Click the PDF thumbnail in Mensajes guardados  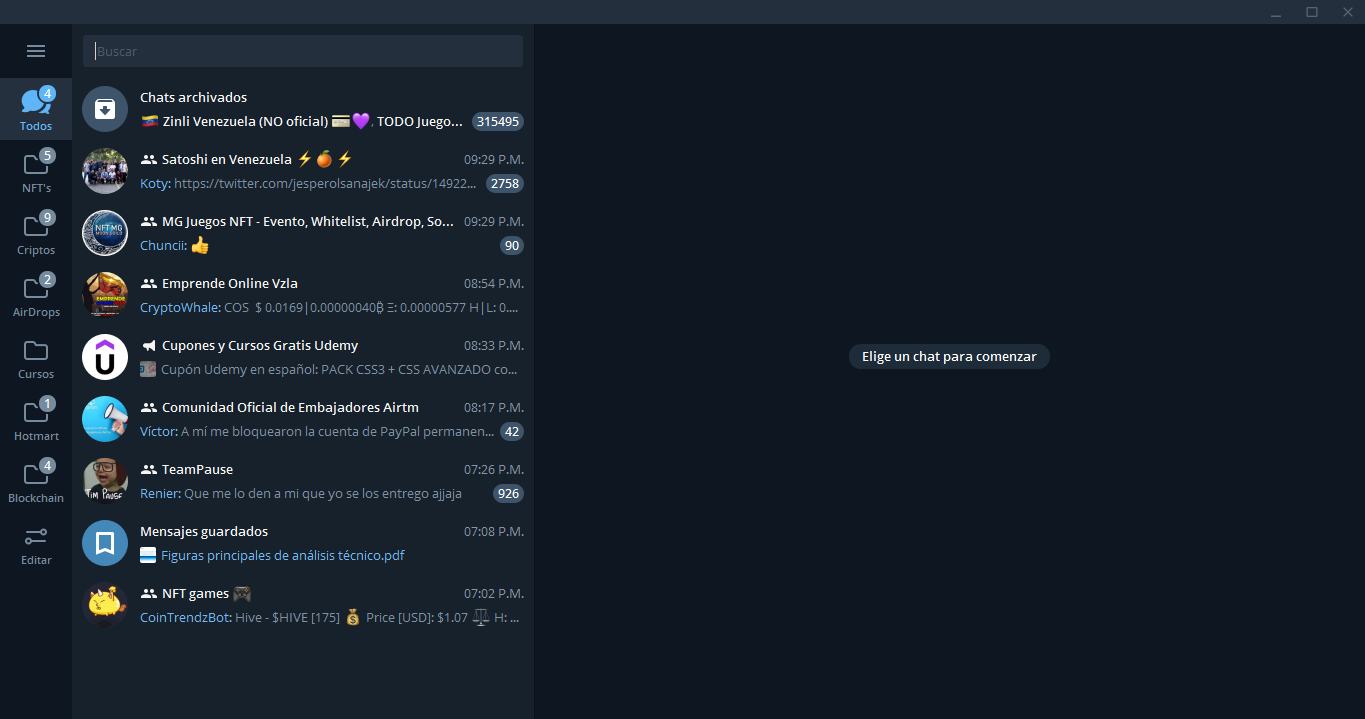(148, 555)
